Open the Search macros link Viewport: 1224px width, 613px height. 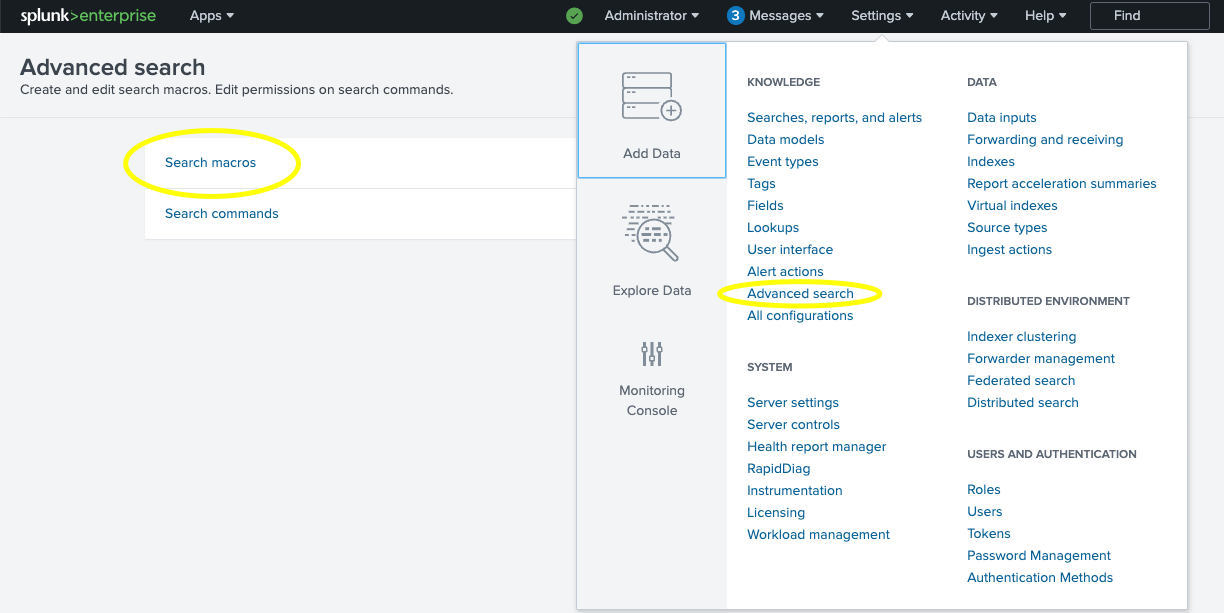pyautogui.click(x=210, y=162)
